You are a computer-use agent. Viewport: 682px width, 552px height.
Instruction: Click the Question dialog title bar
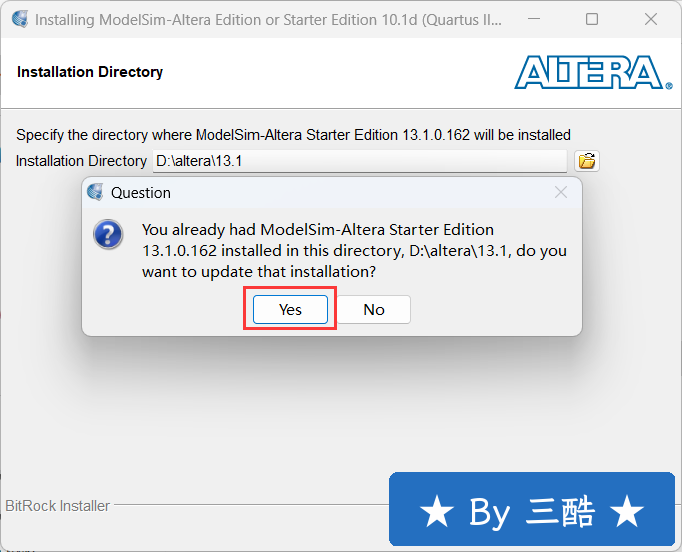click(332, 192)
